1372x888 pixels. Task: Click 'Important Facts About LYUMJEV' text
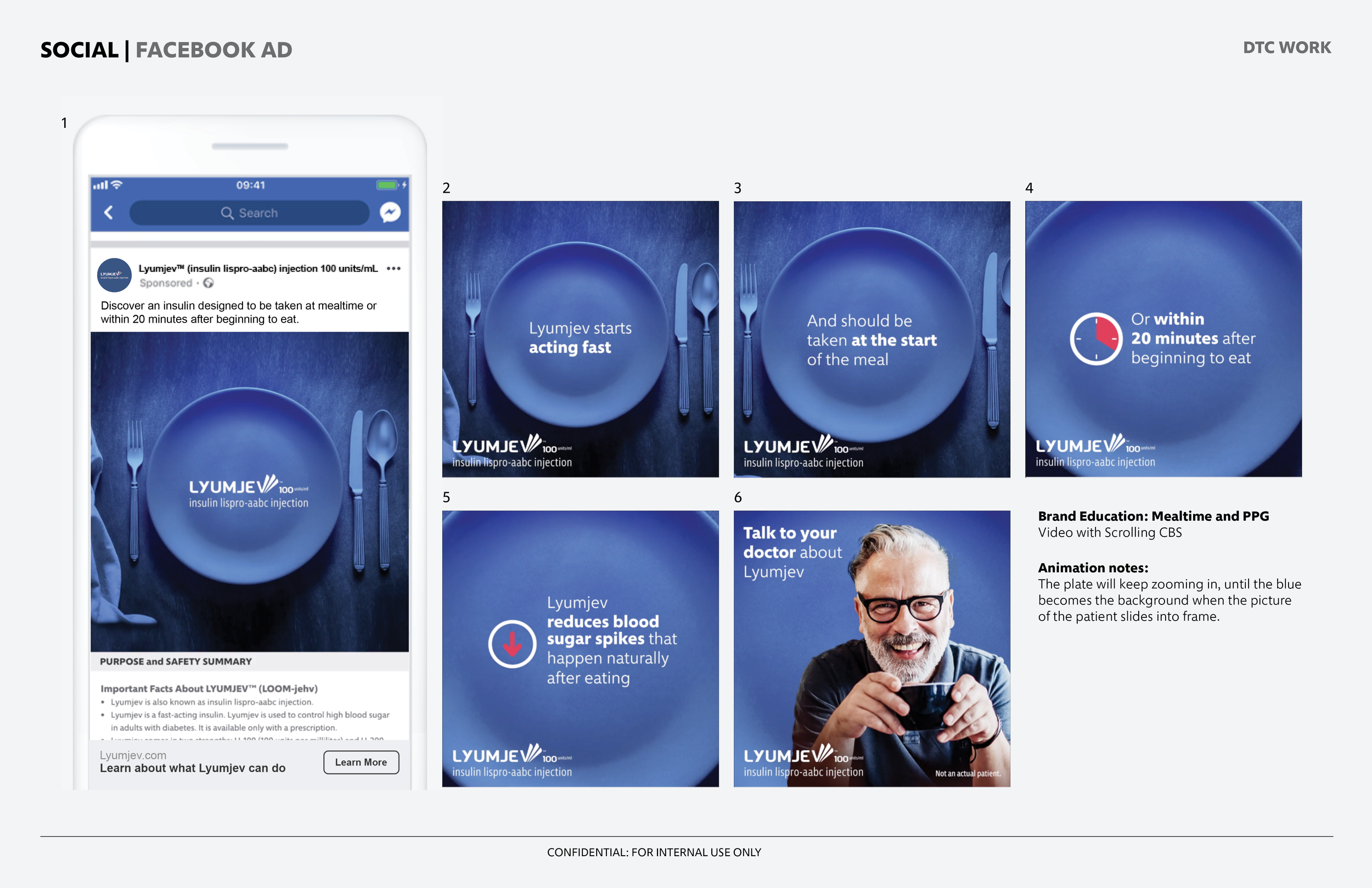[209, 688]
